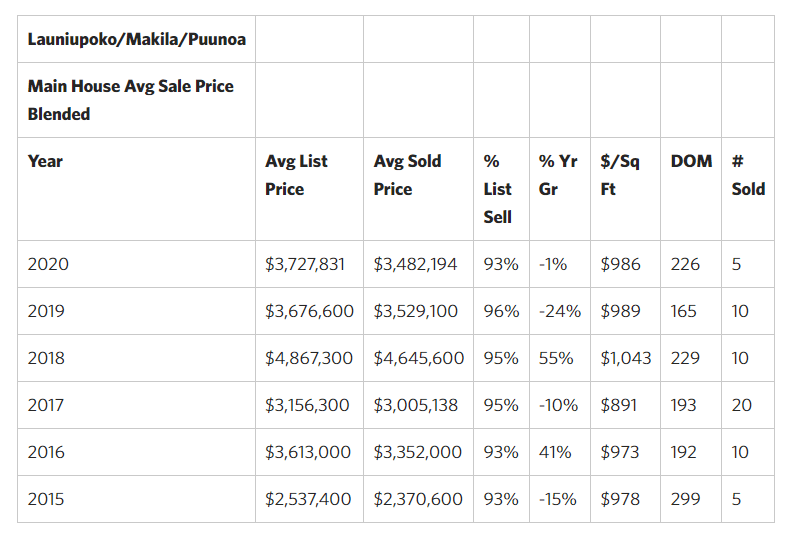Click the # Sold column header
The width and height of the screenshot is (790, 540).
click(748, 175)
